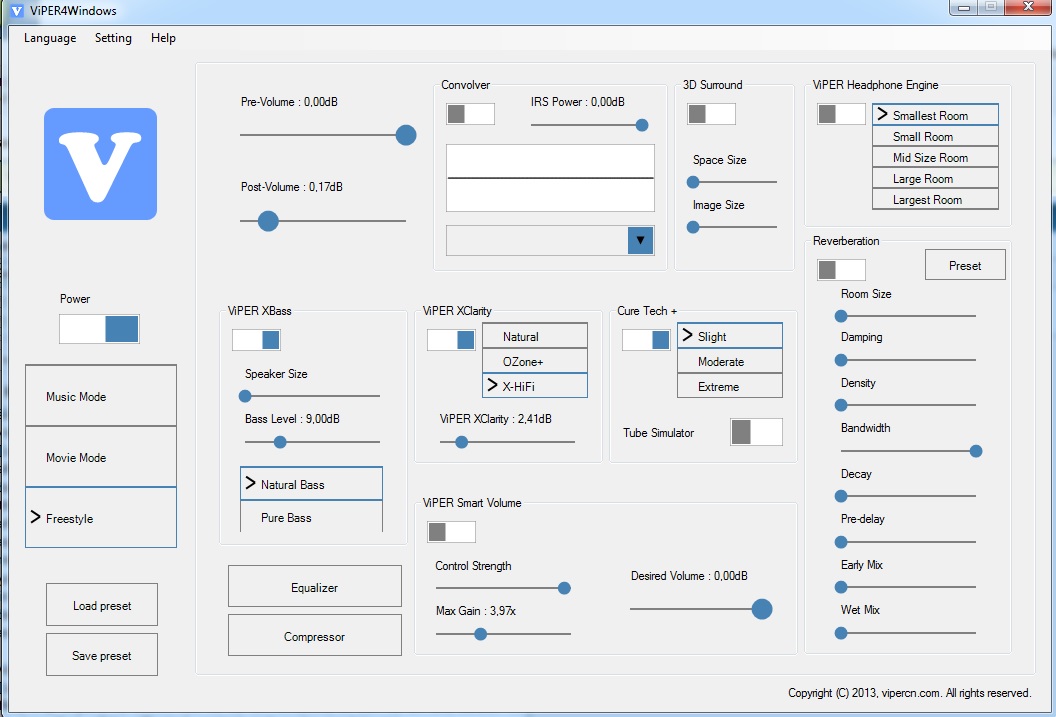This screenshot has width=1056, height=717.
Task: Choose Moderate Cure Tech level
Action: pos(730,361)
